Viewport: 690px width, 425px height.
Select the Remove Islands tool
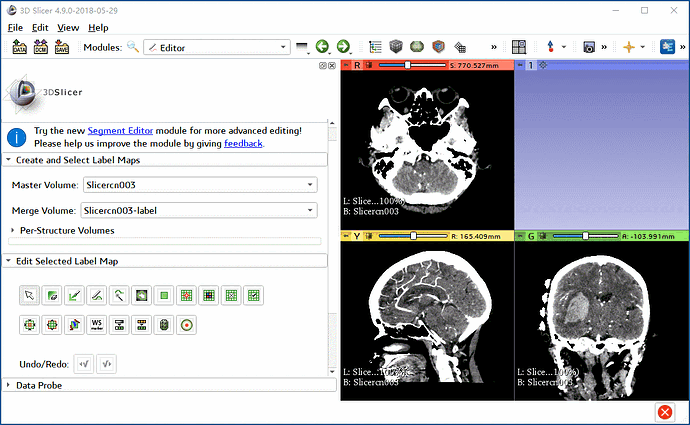pyautogui.click(x=231, y=295)
